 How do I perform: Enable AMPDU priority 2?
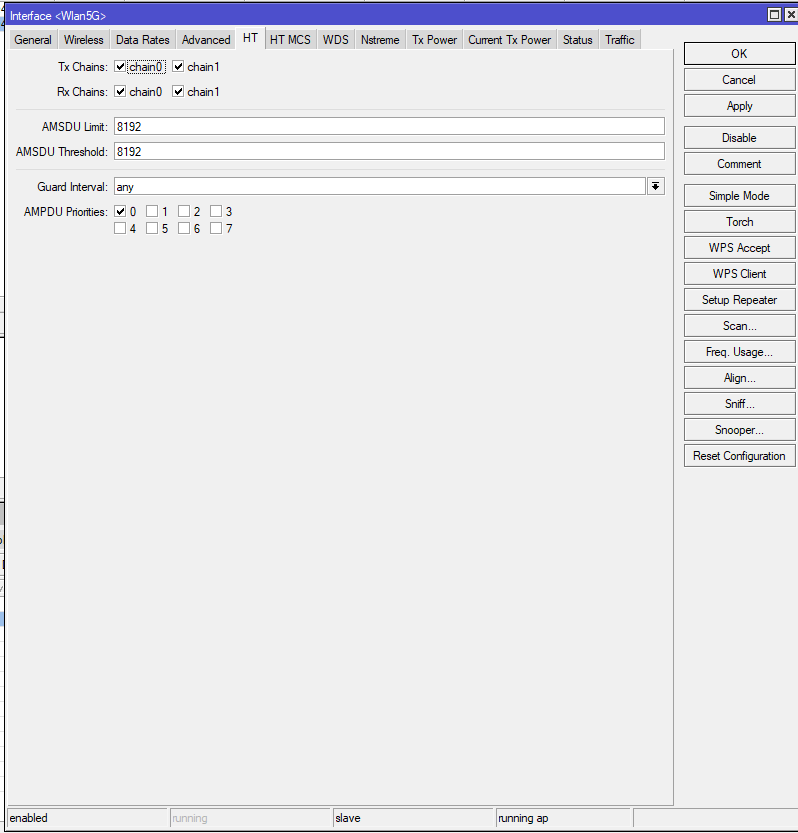tap(184, 212)
